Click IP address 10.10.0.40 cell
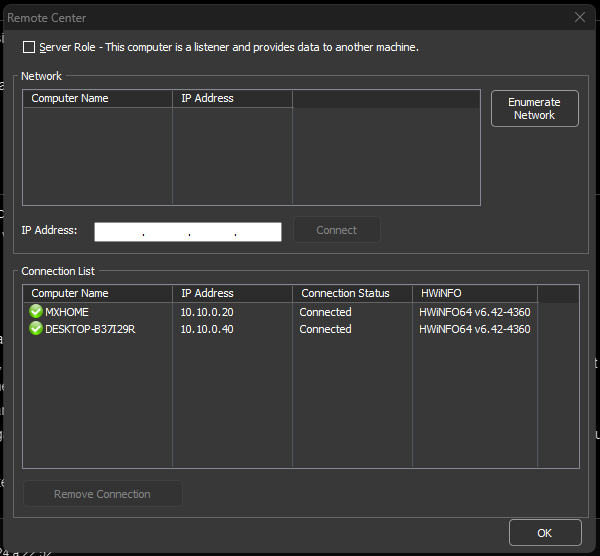600x556 pixels. coord(207,329)
